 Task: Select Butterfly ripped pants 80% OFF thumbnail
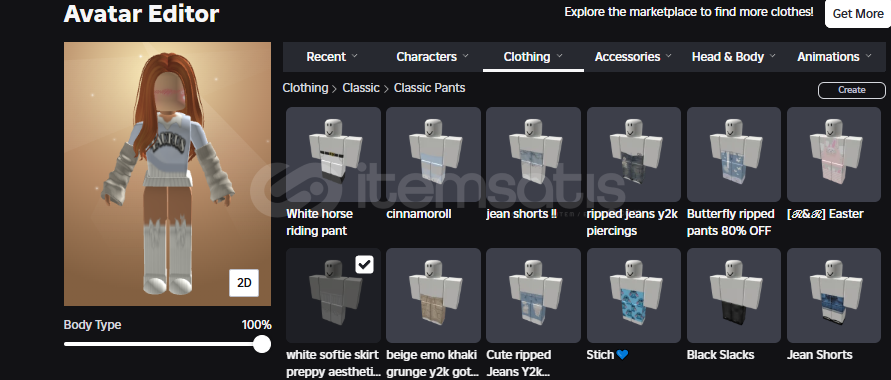[734, 154]
